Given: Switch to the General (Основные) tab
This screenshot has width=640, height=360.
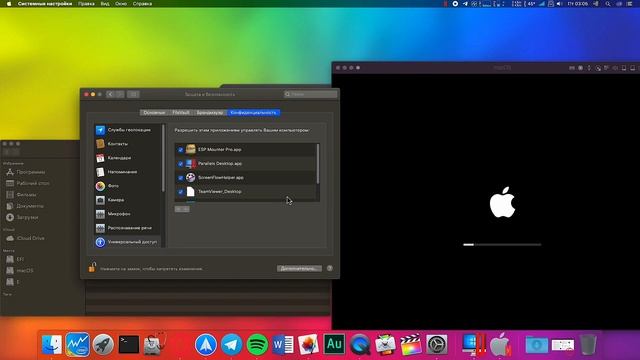Looking at the screenshot, I should click(154, 113).
